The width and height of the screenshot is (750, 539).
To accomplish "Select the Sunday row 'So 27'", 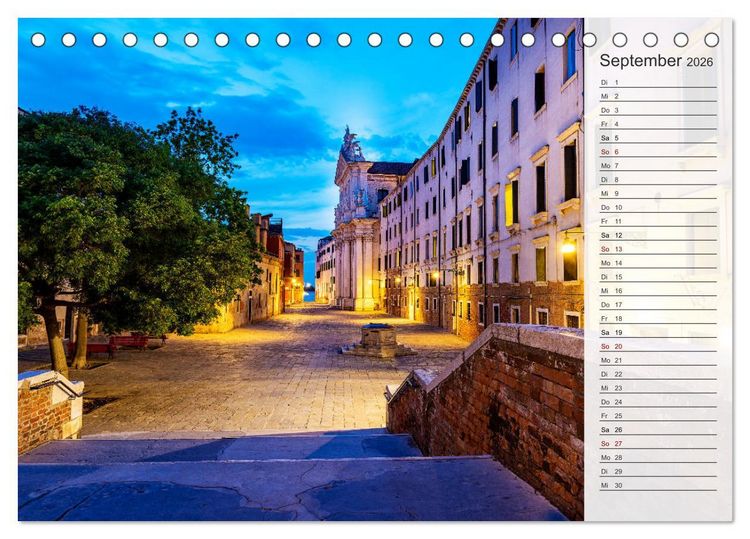I will pos(658,443).
